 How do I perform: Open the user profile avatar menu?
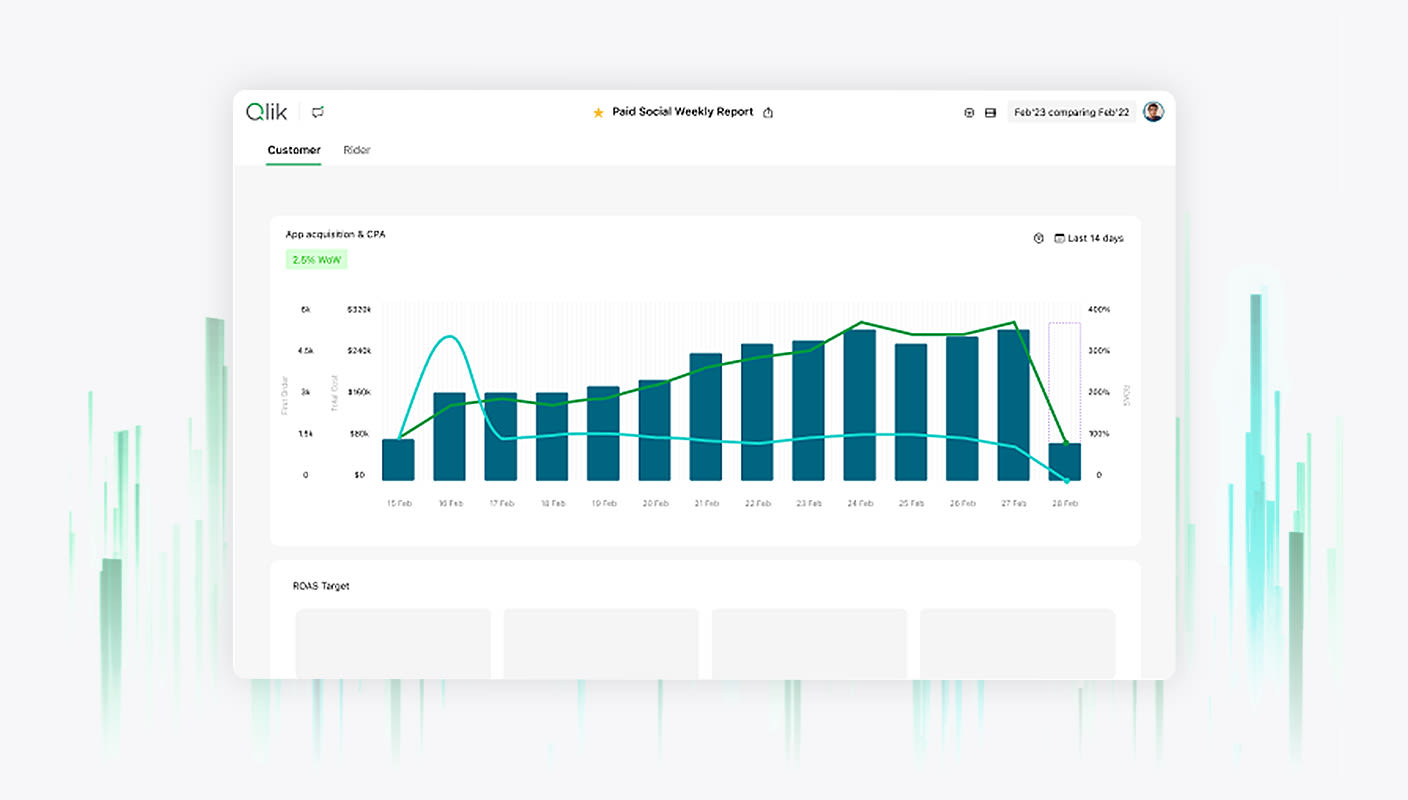click(1153, 111)
